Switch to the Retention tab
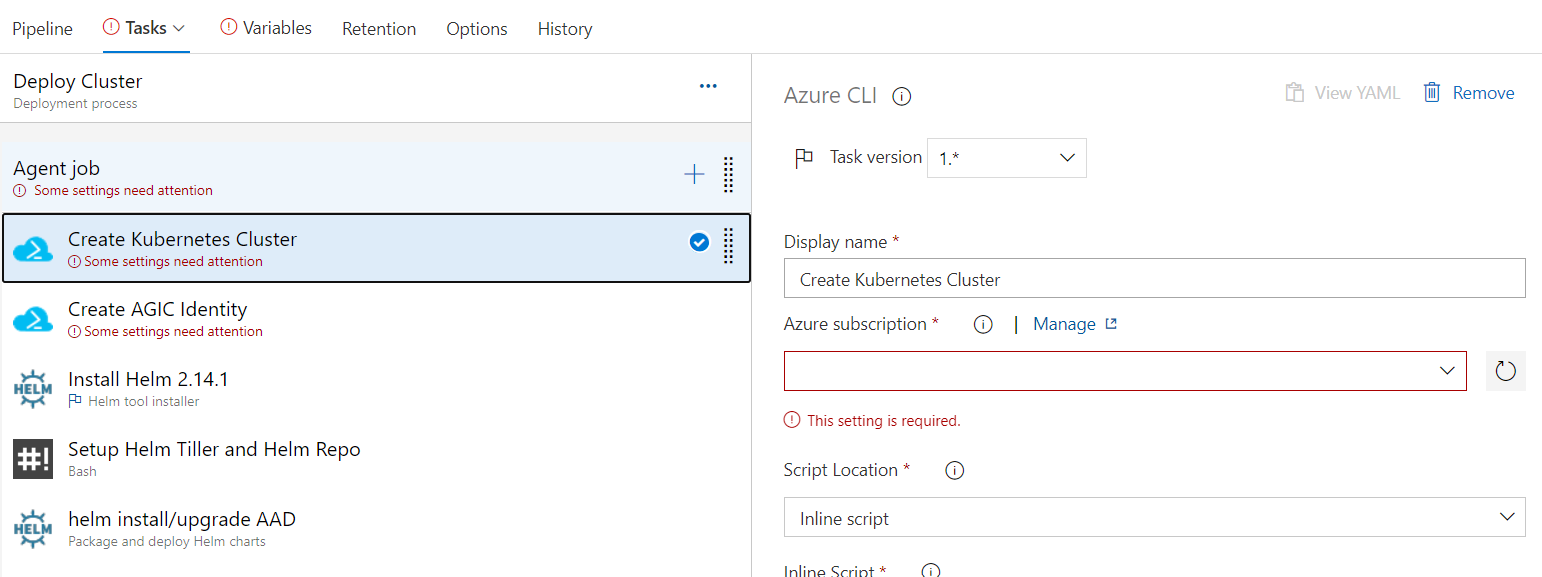The height and width of the screenshot is (577, 1542). [379, 29]
